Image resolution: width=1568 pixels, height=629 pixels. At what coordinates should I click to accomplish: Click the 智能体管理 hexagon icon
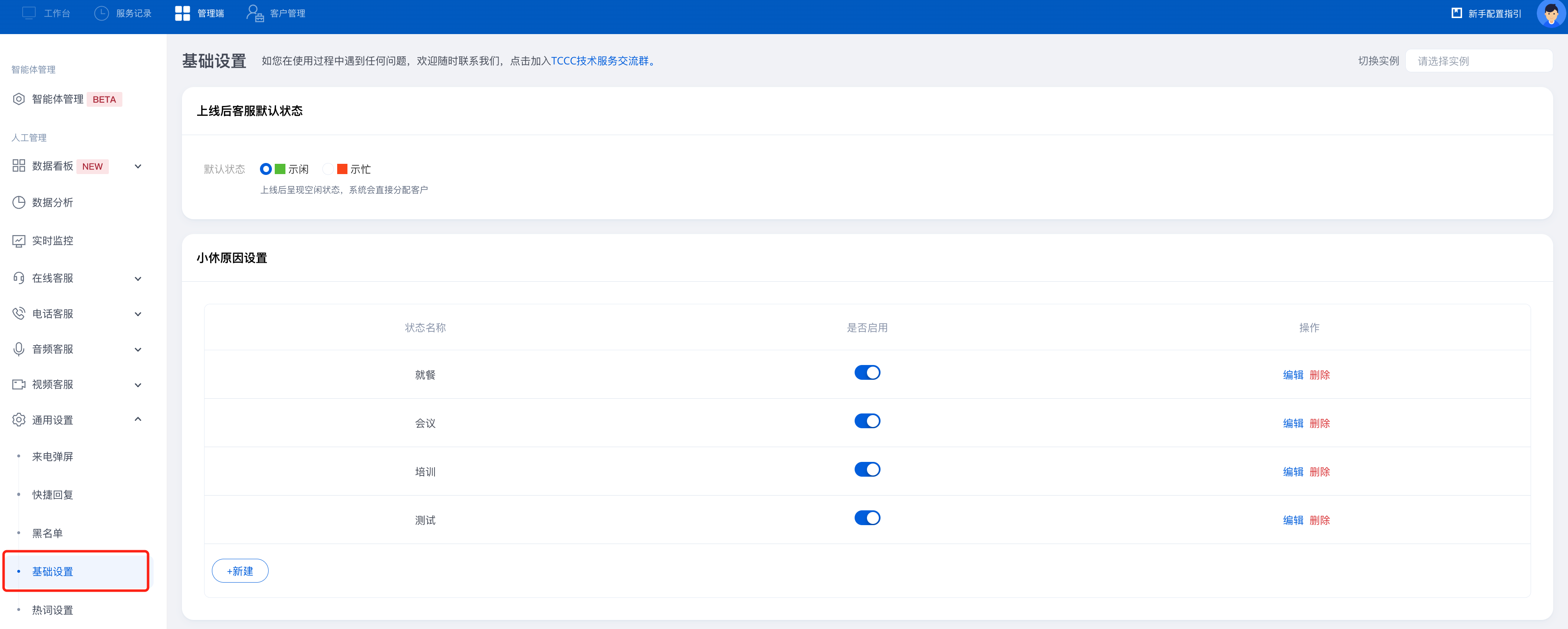(19, 99)
